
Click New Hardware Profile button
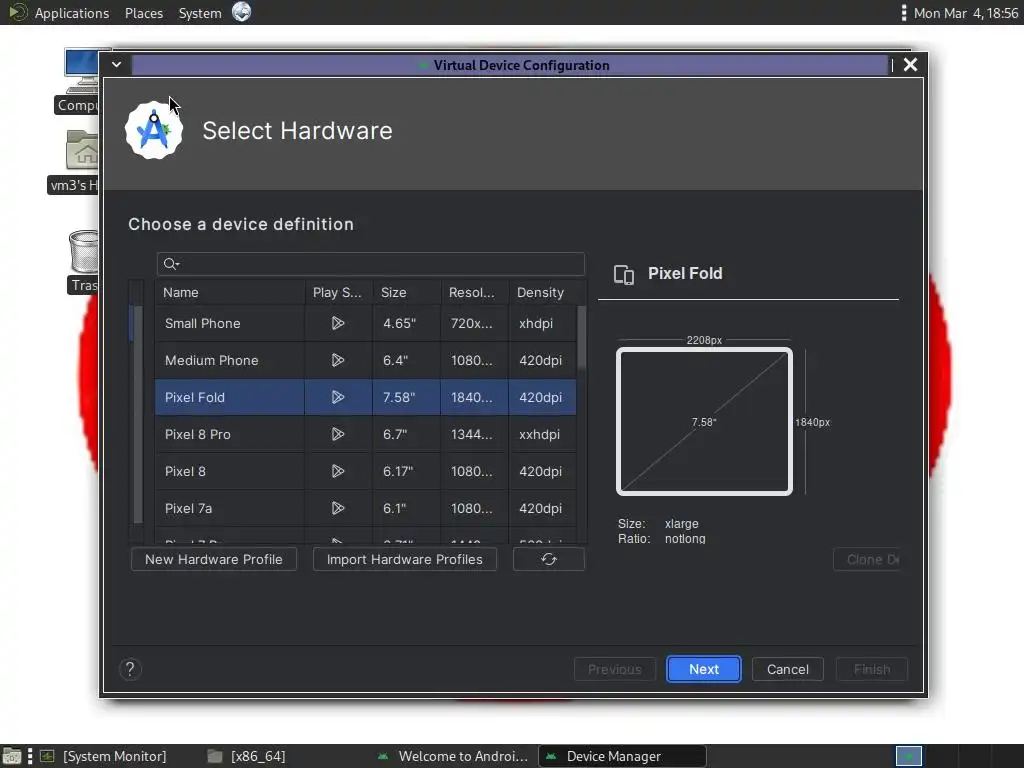pyautogui.click(x=214, y=559)
